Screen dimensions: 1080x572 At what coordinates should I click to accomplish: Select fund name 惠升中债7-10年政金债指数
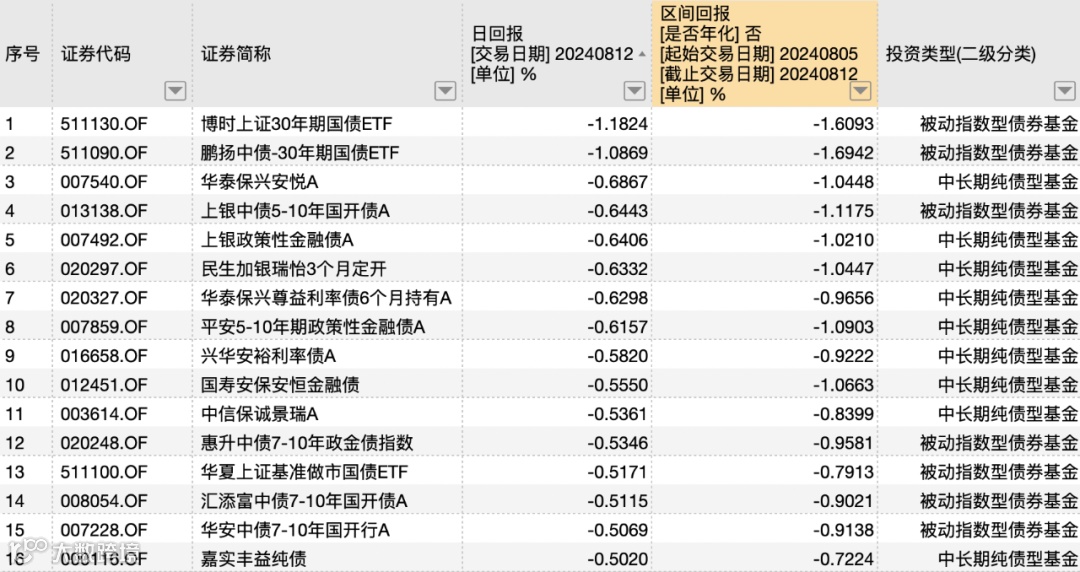pos(307,443)
